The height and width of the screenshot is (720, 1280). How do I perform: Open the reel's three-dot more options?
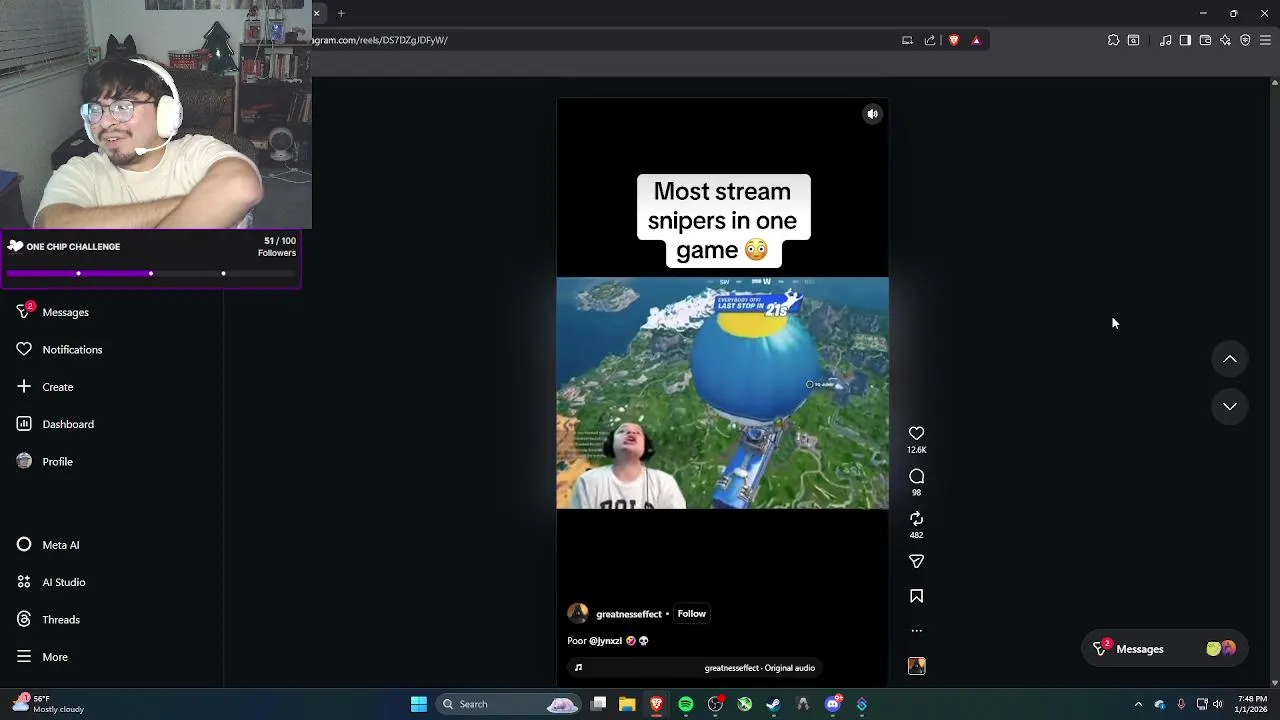pos(916,631)
